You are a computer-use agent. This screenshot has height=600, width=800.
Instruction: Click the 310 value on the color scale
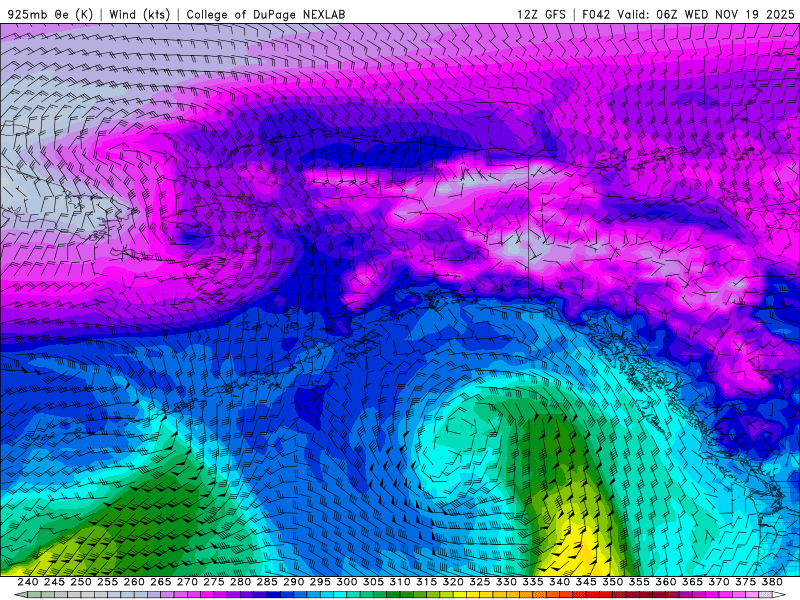coord(400,582)
